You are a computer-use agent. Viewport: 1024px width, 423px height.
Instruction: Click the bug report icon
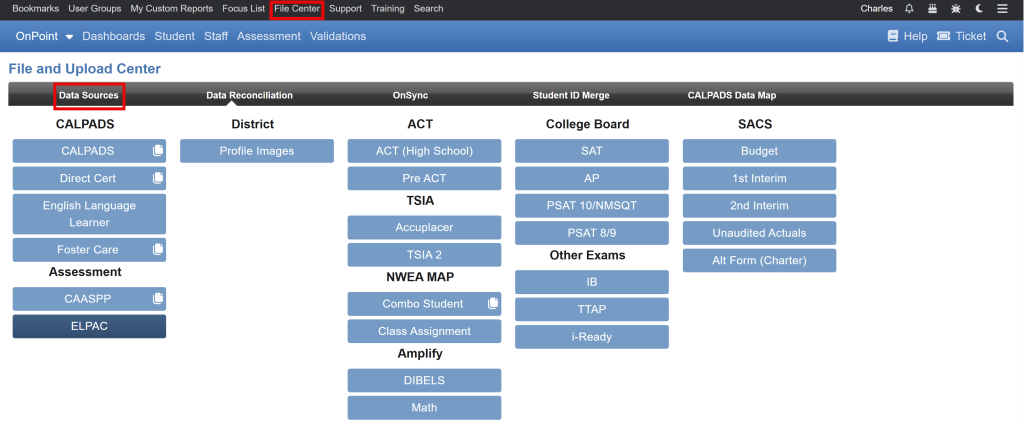pos(955,8)
